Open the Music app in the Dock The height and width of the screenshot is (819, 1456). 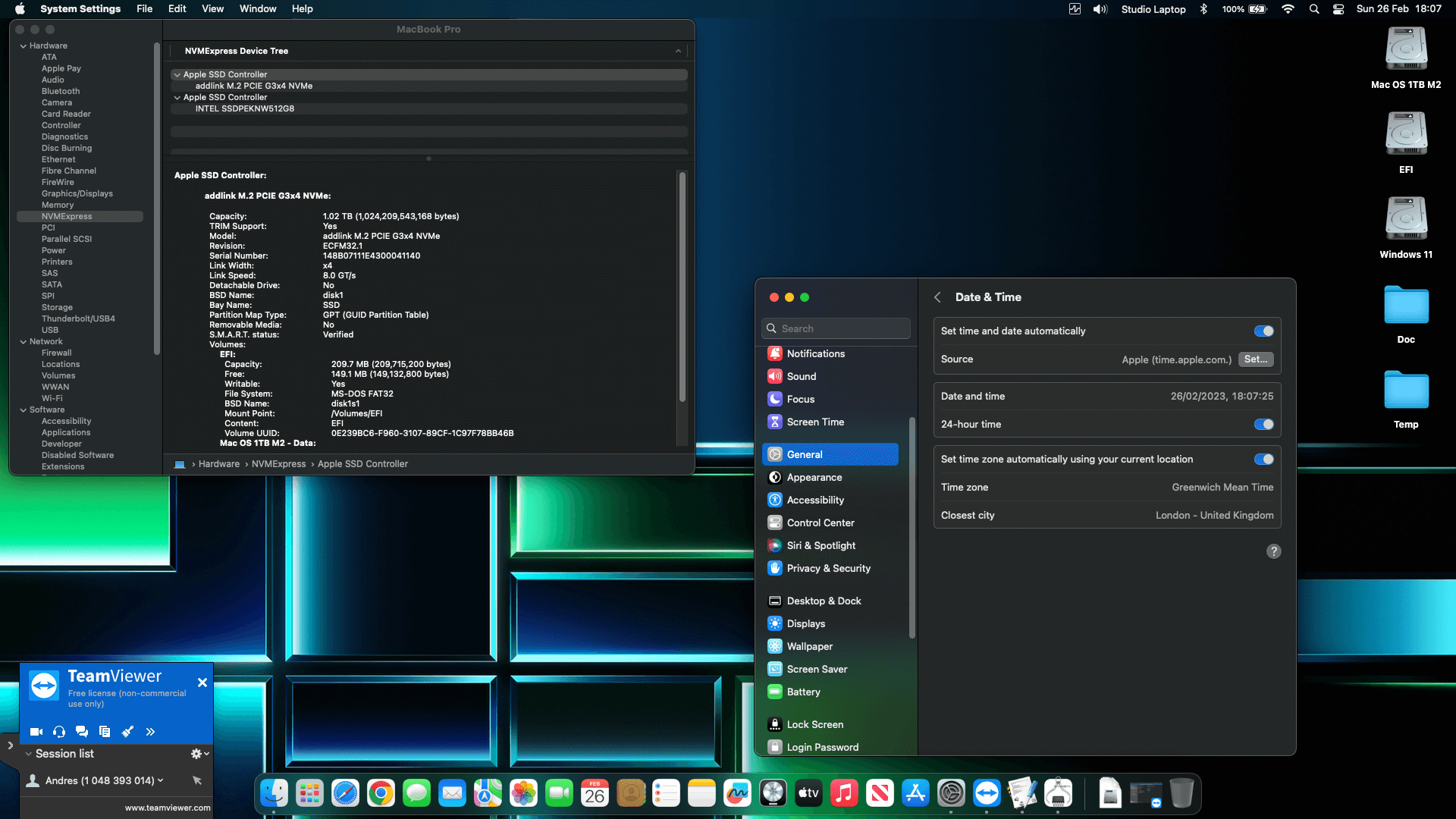[x=844, y=793]
